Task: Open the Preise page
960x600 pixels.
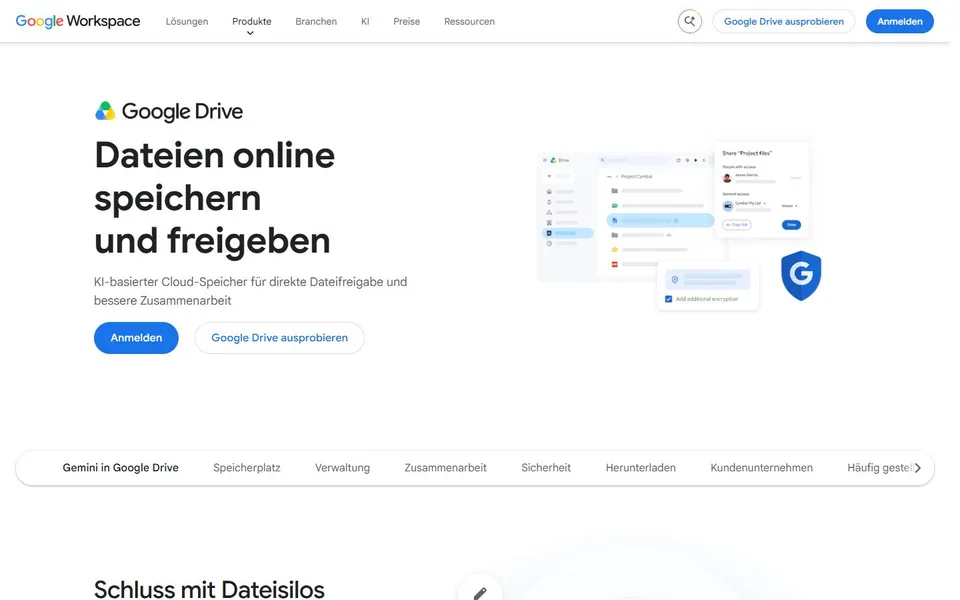Action: click(x=407, y=21)
